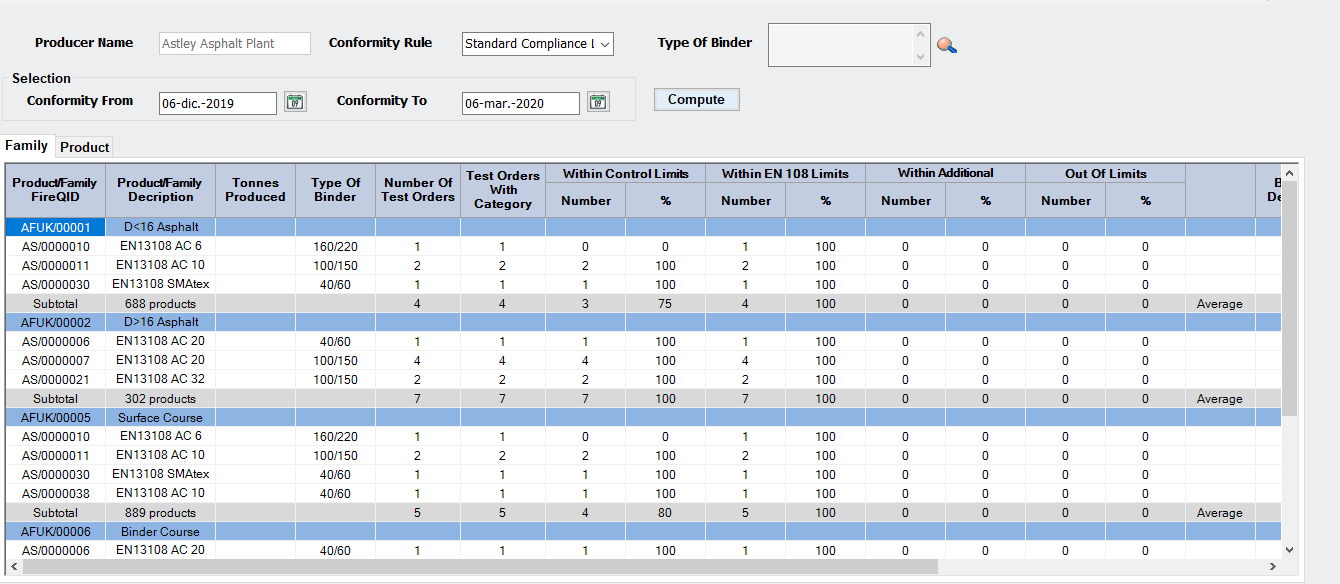Image resolution: width=1340 pixels, height=584 pixels.
Task: Click inside the Type Of Binder list box
Action: (840, 45)
